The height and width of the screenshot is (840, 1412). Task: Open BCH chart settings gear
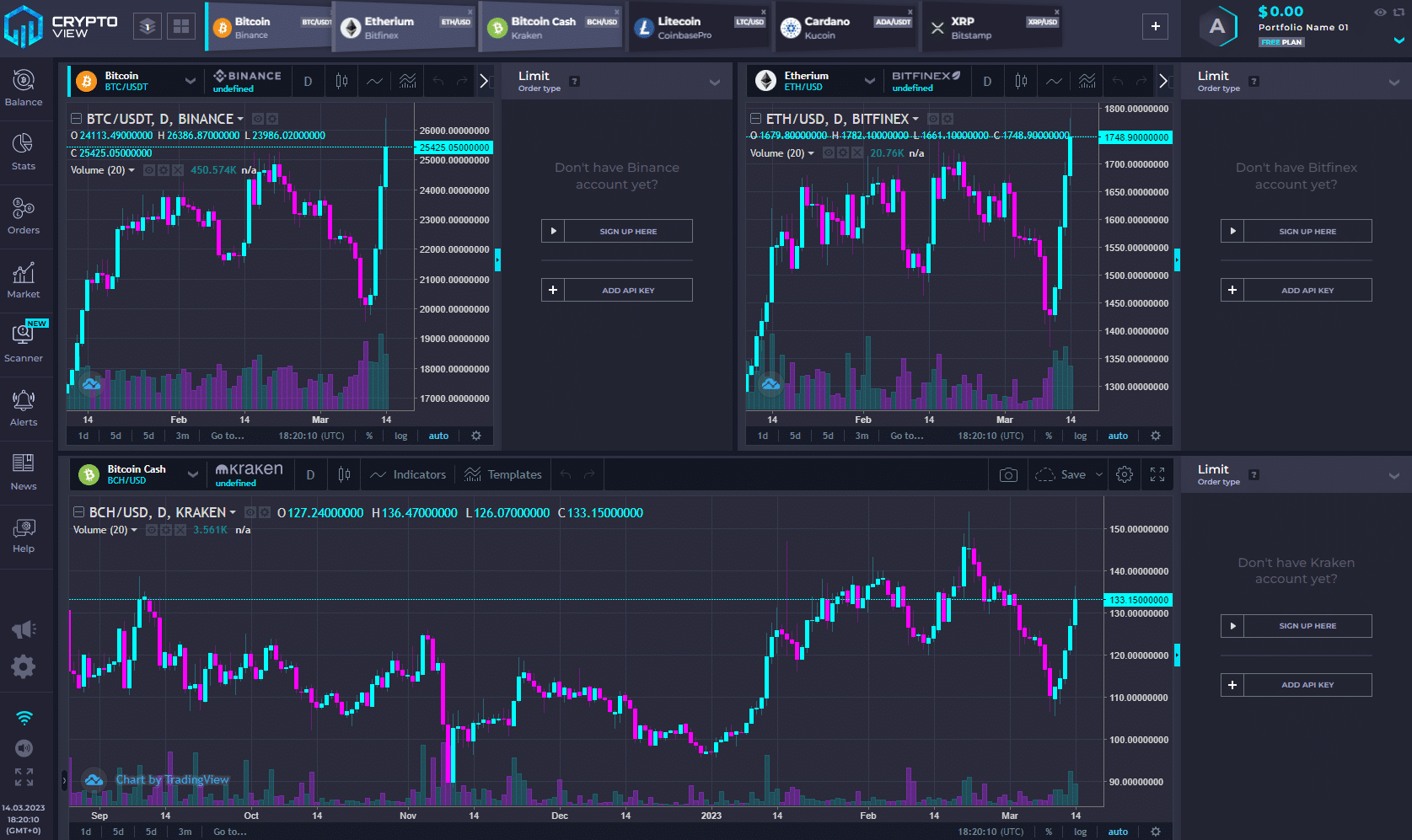1125,474
